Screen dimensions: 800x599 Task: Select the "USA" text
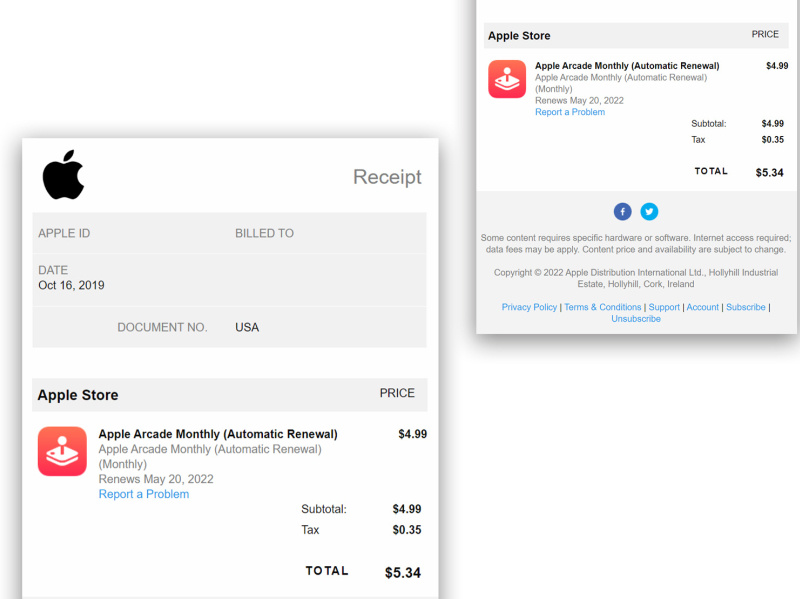247,327
